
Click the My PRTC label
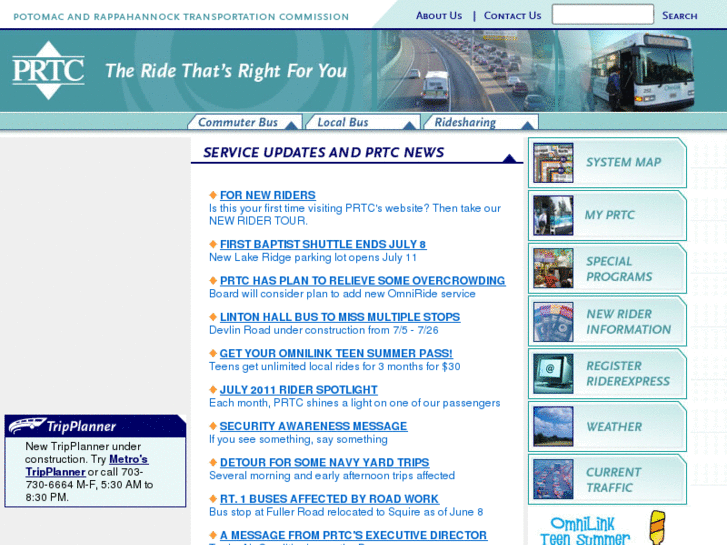pos(609,215)
